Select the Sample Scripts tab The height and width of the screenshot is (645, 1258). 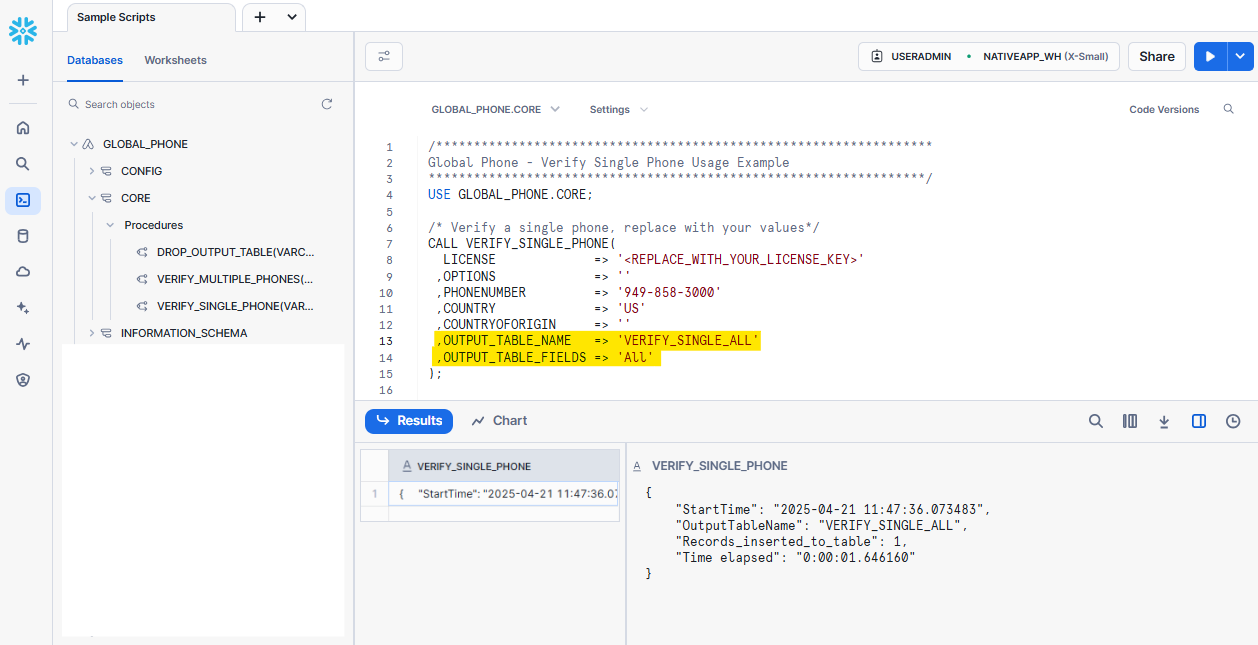(x=151, y=17)
